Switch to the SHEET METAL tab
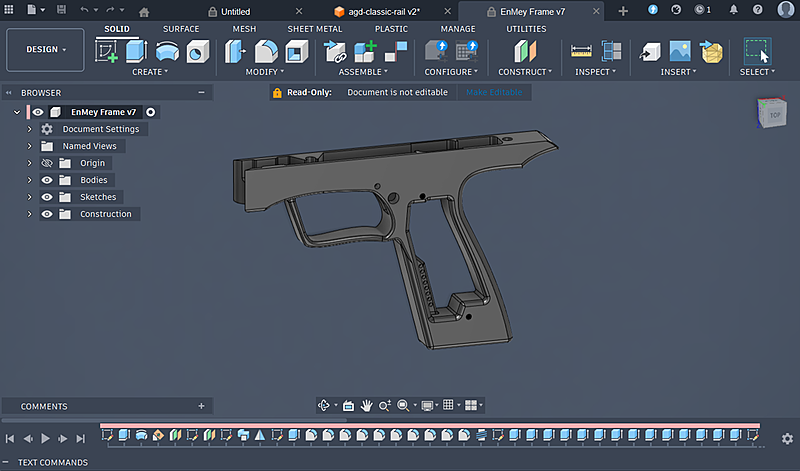This screenshot has height=471, width=800. coord(315,29)
